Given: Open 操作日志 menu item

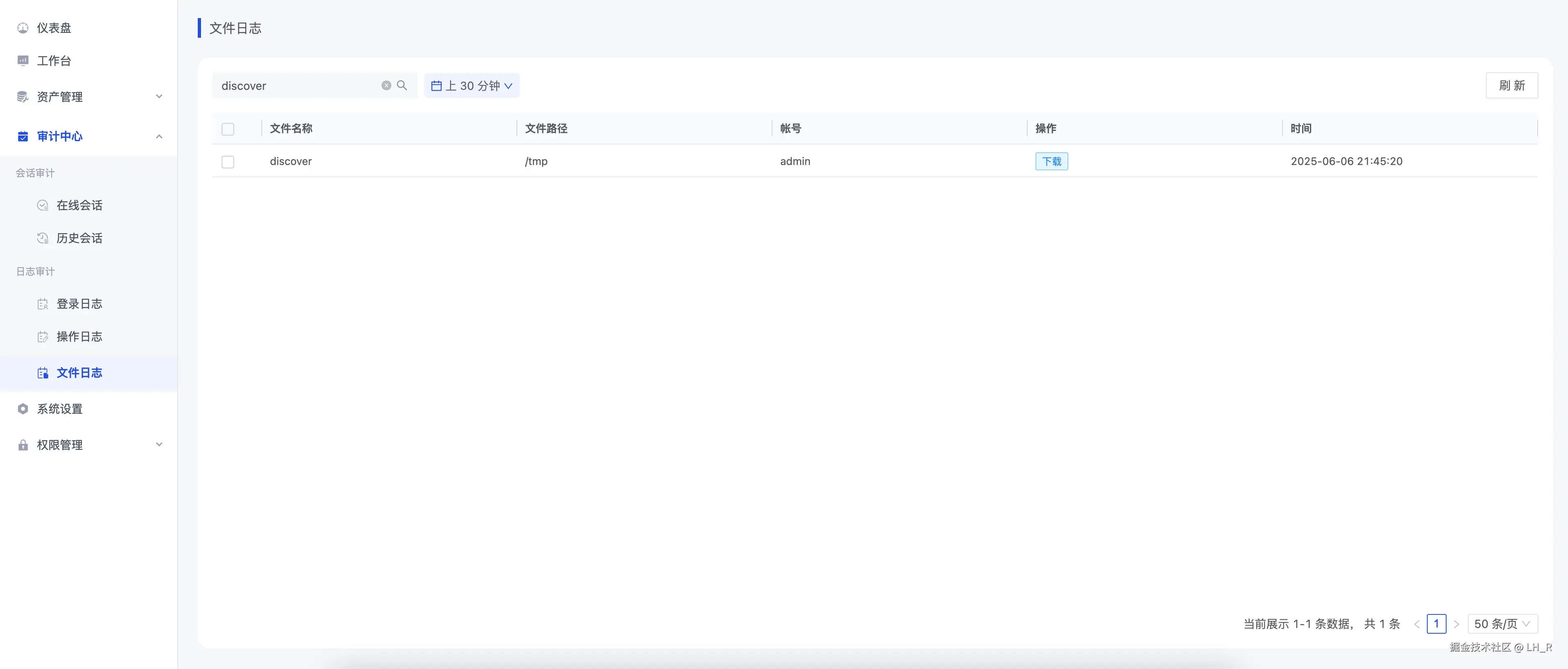Looking at the screenshot, I should click(x=79, y=337).
